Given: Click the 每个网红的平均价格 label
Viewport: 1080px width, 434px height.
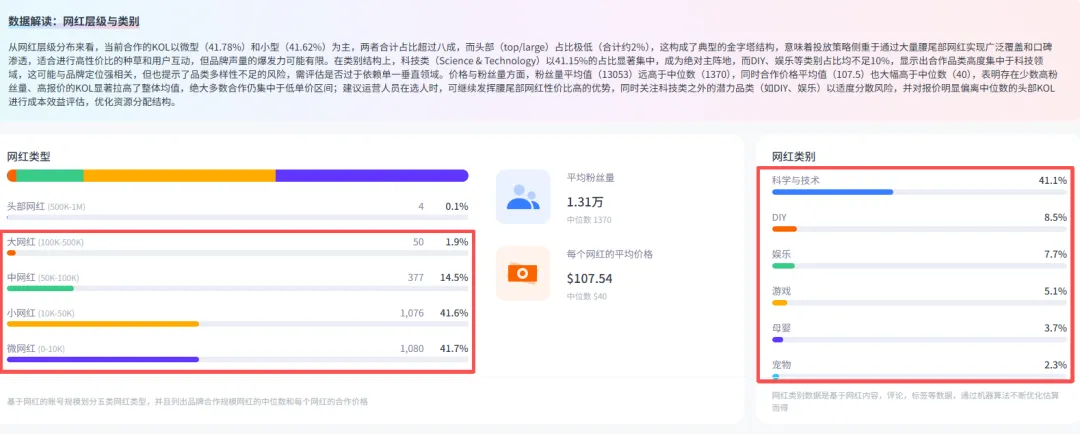Looking at the screenshot, I should click(610, 254).
